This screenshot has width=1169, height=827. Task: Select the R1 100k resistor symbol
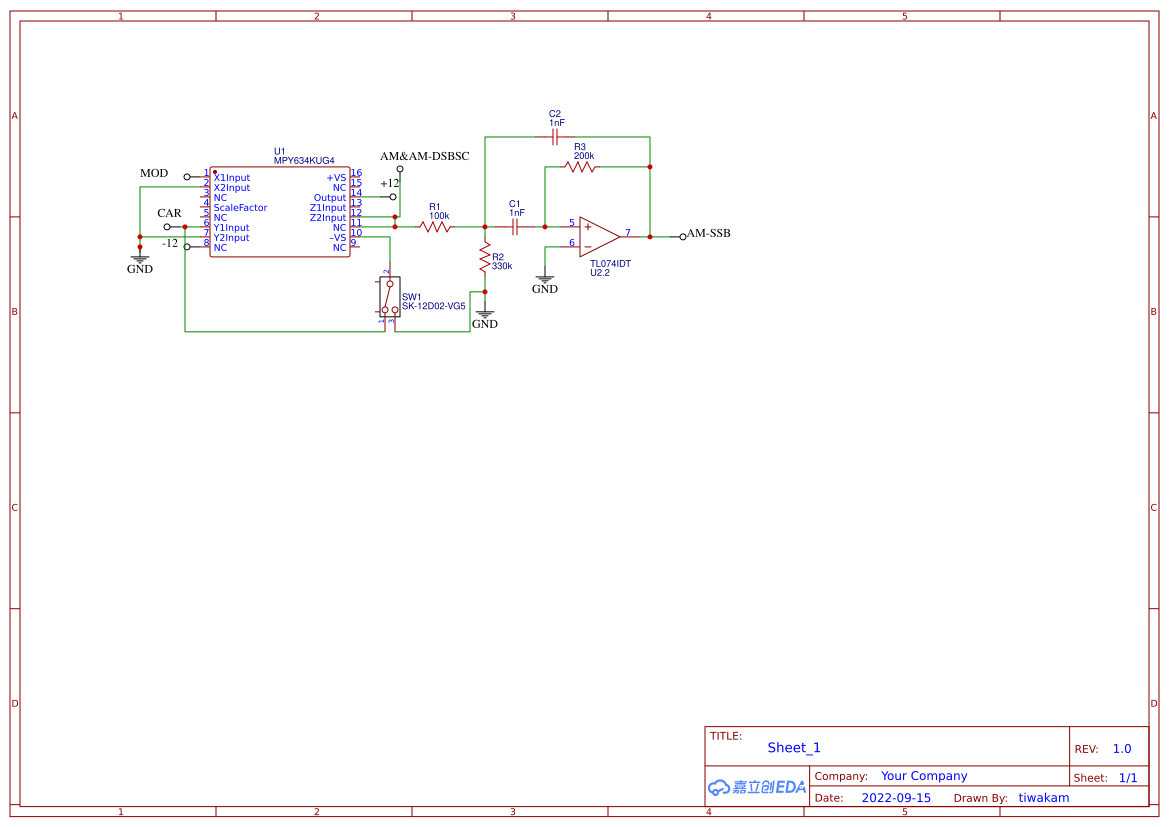click(435, 228)
